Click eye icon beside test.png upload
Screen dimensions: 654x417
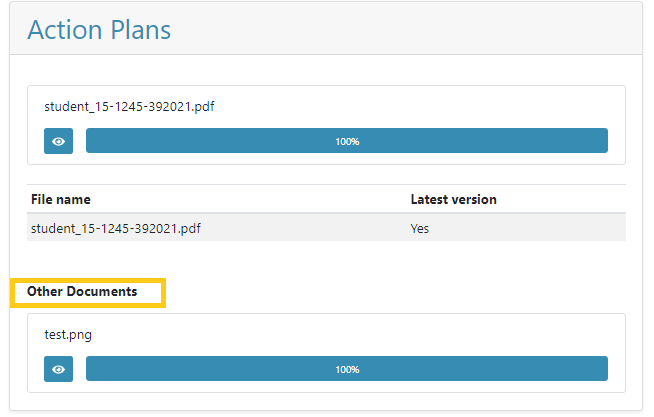point(58,369)
